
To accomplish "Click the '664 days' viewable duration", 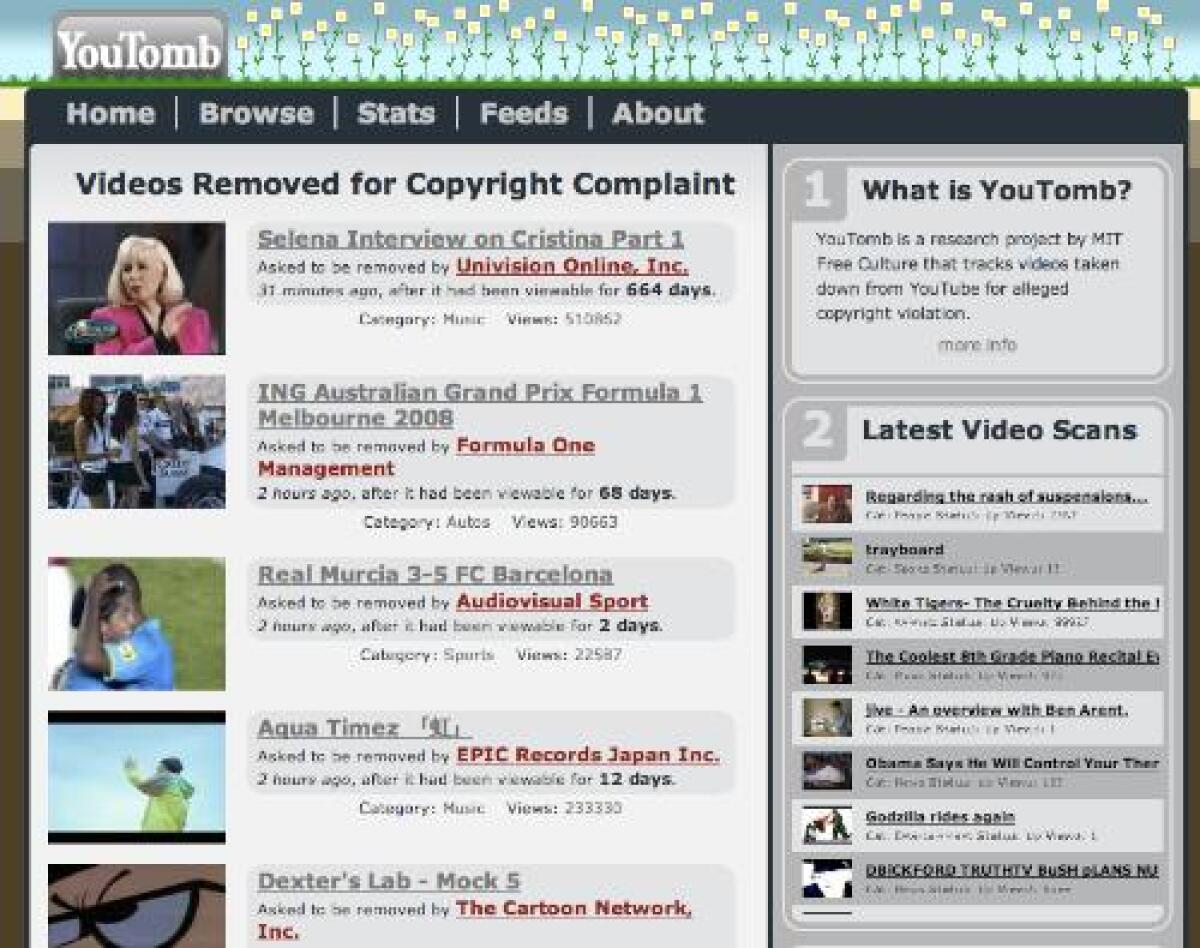I will (669, 291).
